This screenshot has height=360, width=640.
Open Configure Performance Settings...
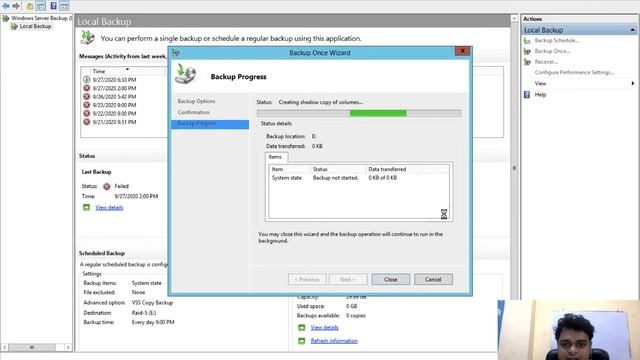pos(574,72)
